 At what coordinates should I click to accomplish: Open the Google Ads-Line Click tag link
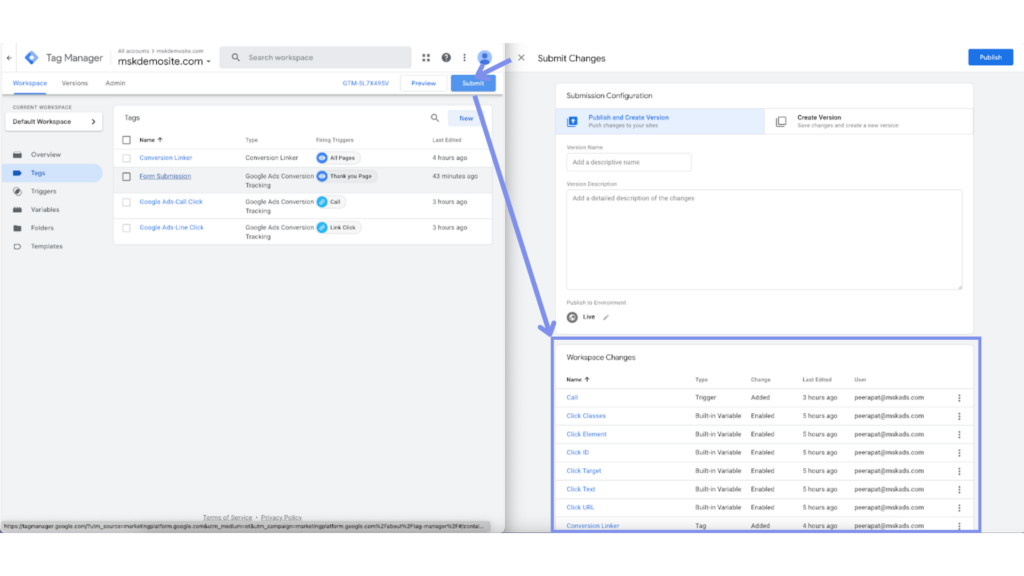point(172,227)
